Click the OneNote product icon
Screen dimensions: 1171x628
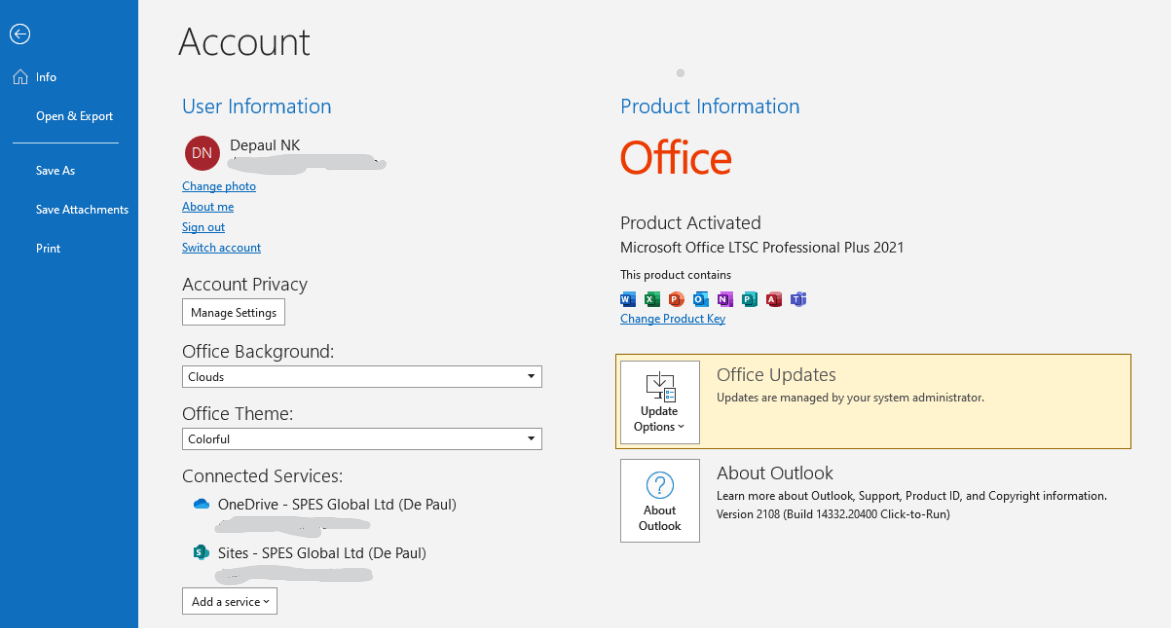click(x=725, y=298)
